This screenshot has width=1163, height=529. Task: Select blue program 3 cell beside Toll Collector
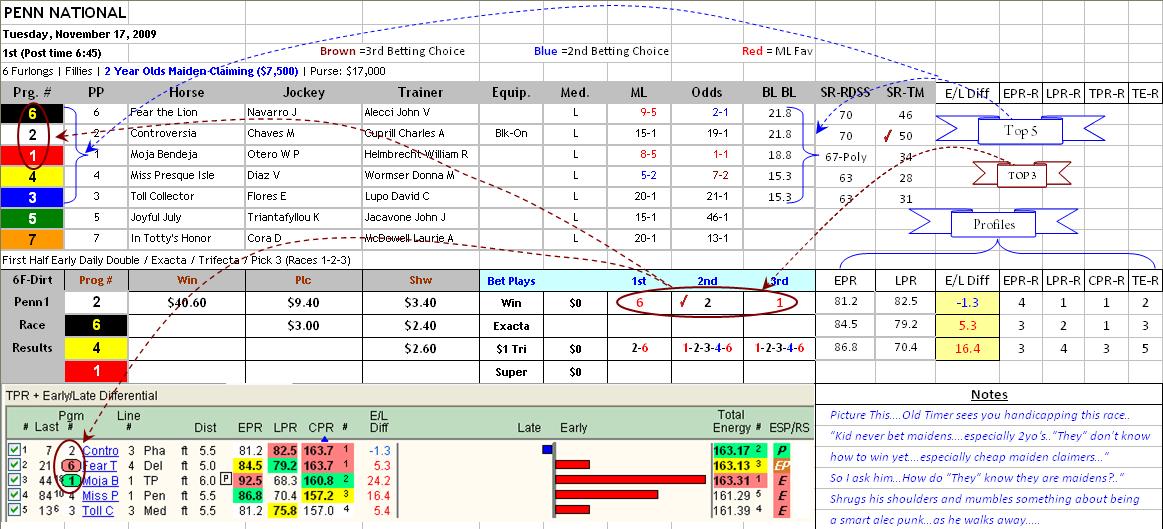(x=32, y=197)
